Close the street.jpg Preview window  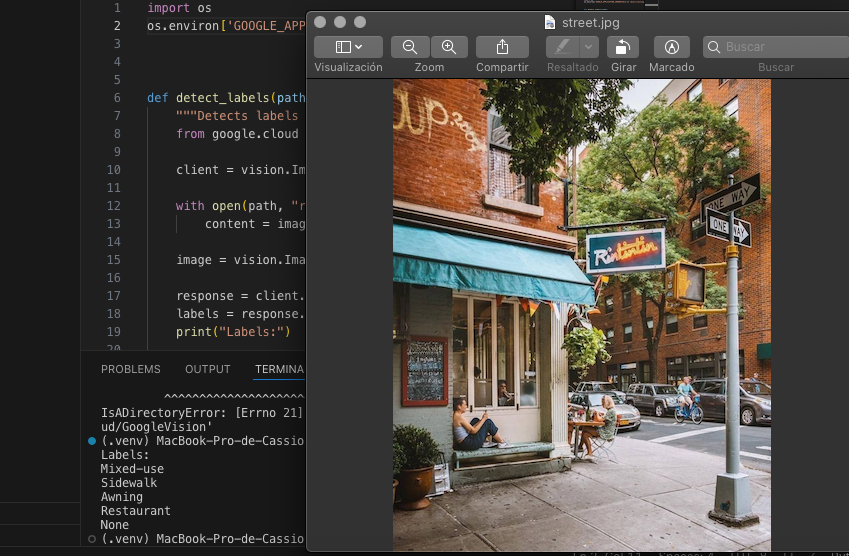(x=321, y=22)
